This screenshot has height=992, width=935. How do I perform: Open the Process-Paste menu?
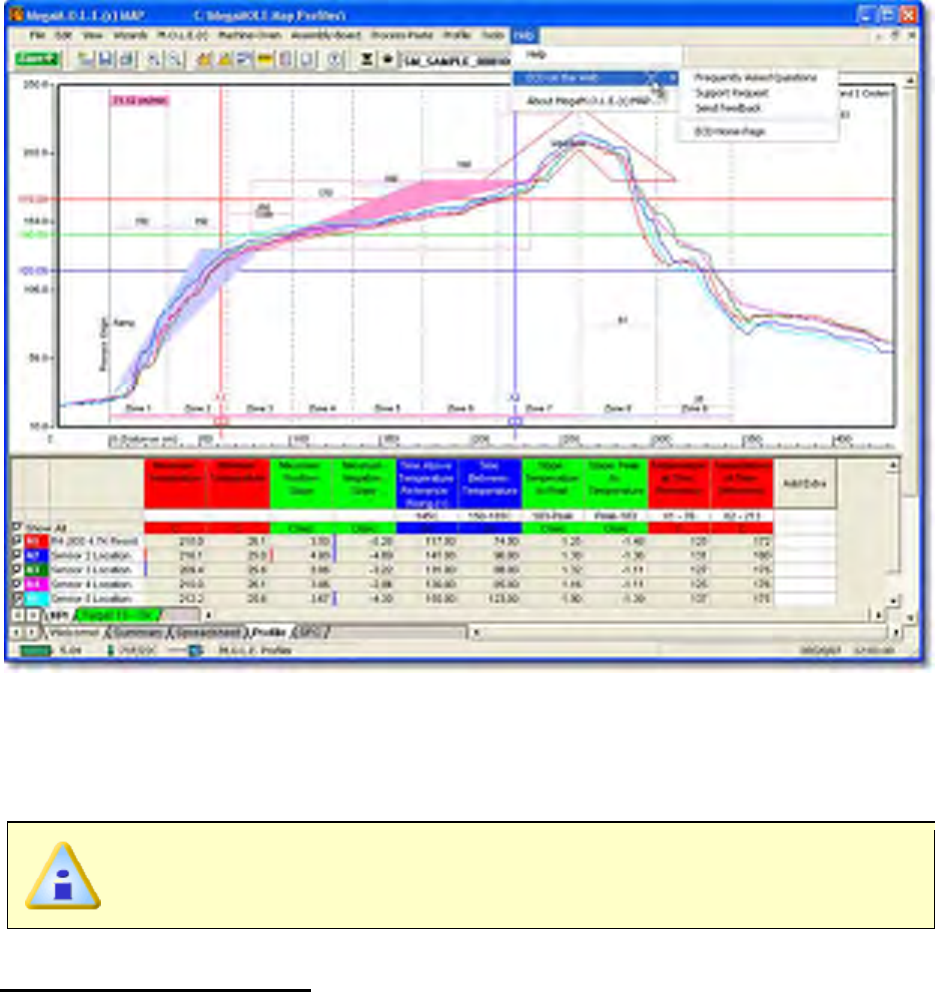[x=402, y=35]
